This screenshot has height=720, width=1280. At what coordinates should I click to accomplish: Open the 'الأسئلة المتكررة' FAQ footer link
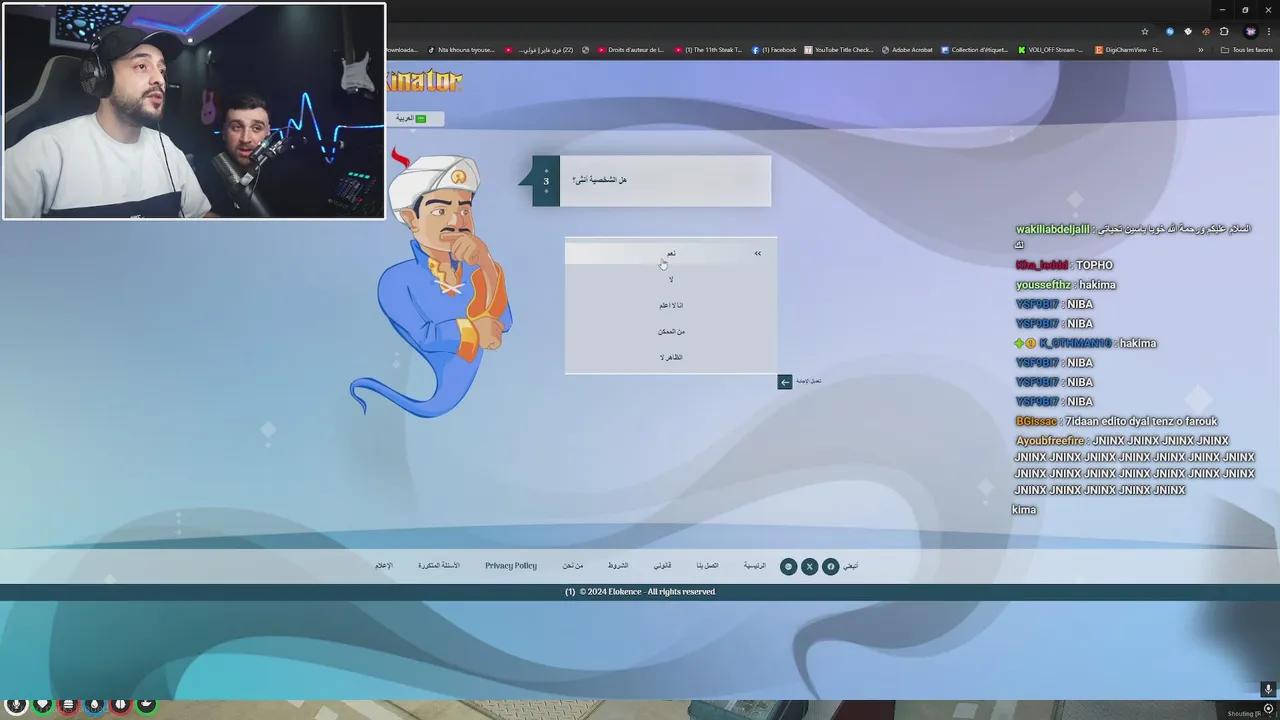coord(439,566)
